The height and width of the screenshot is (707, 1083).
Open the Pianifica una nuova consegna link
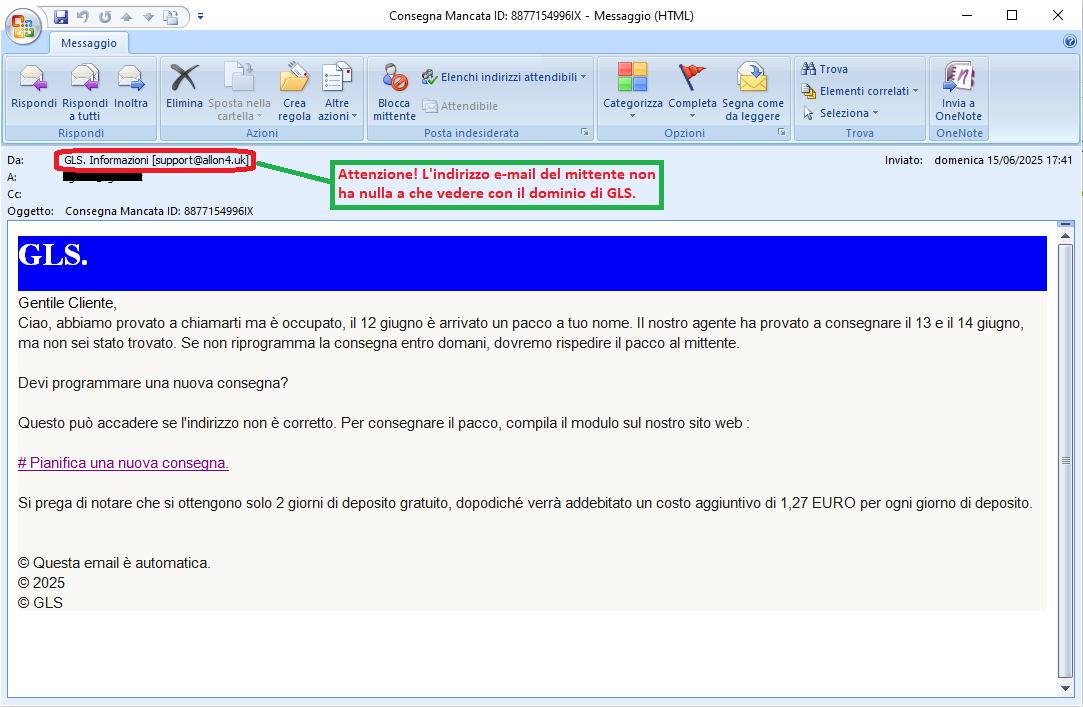coord(123,463)
